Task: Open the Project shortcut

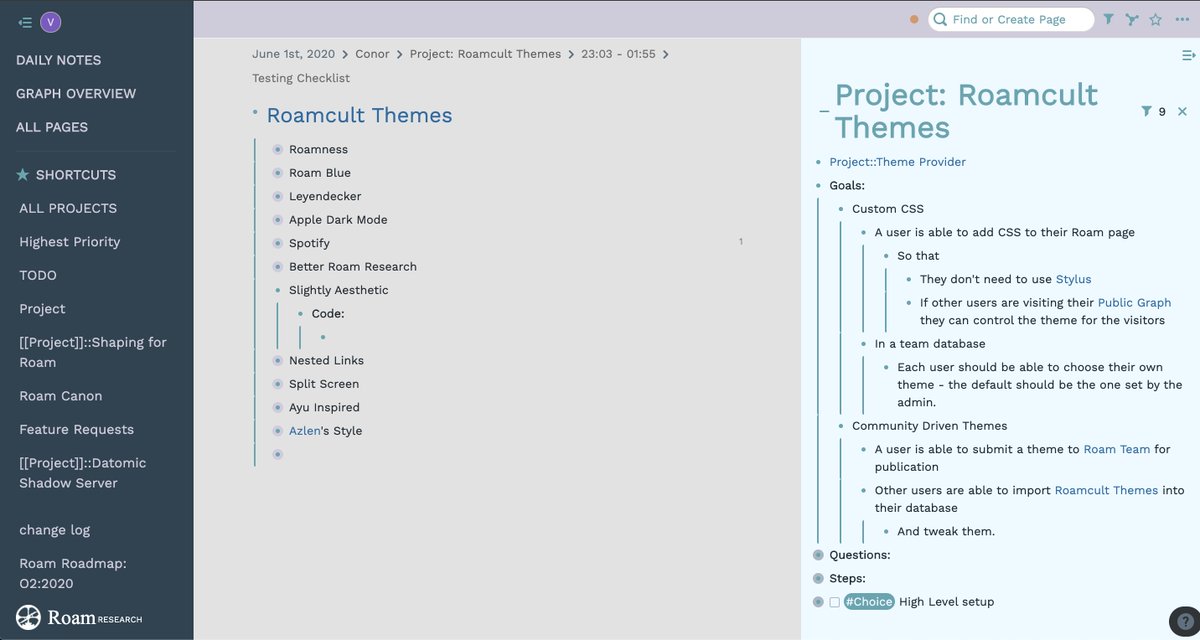Action: click(42, 309)
